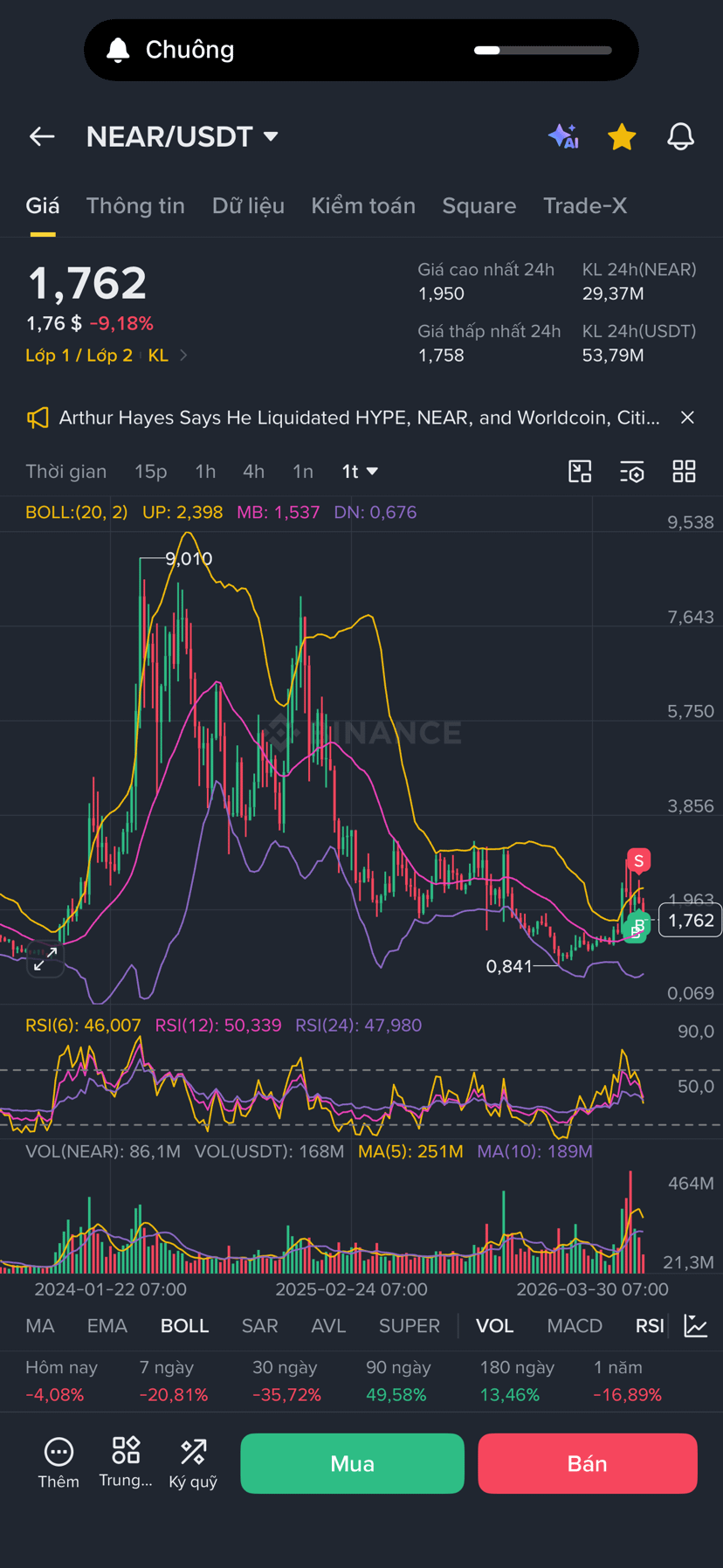Toggle the VOL sub-indicator
This screenshot has width=723, height=1568.
(494, 1326)
